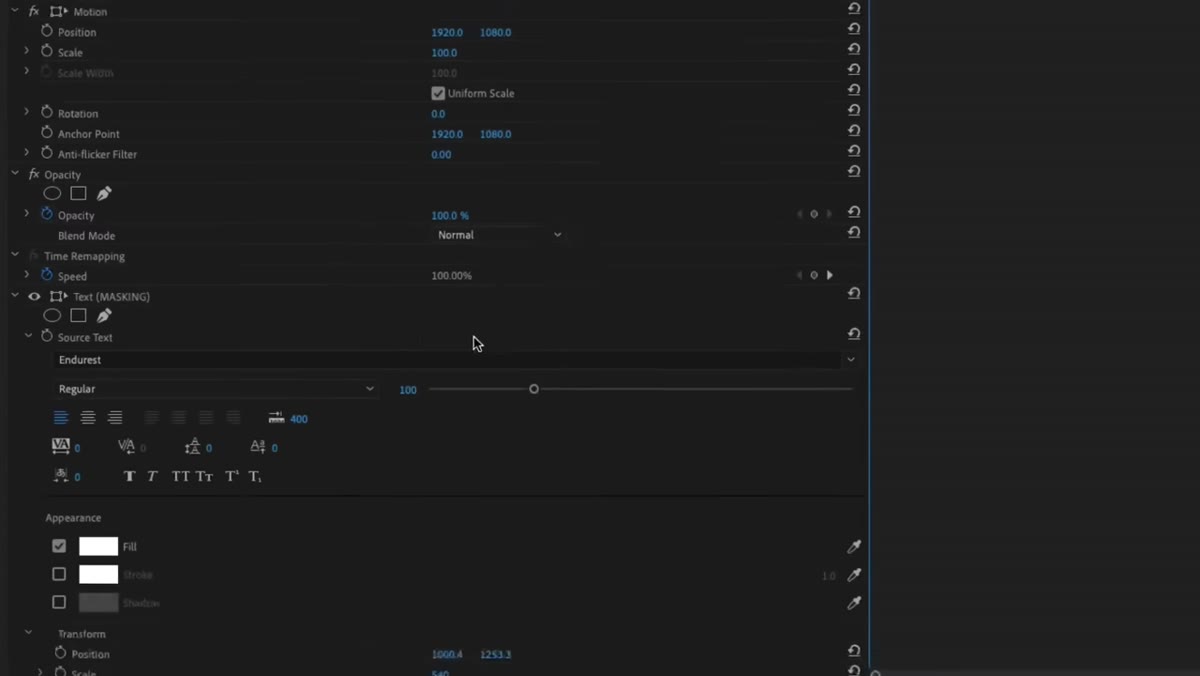
Task: Select the pen mask tool under Opacity
Action: [x=104, y=193]
